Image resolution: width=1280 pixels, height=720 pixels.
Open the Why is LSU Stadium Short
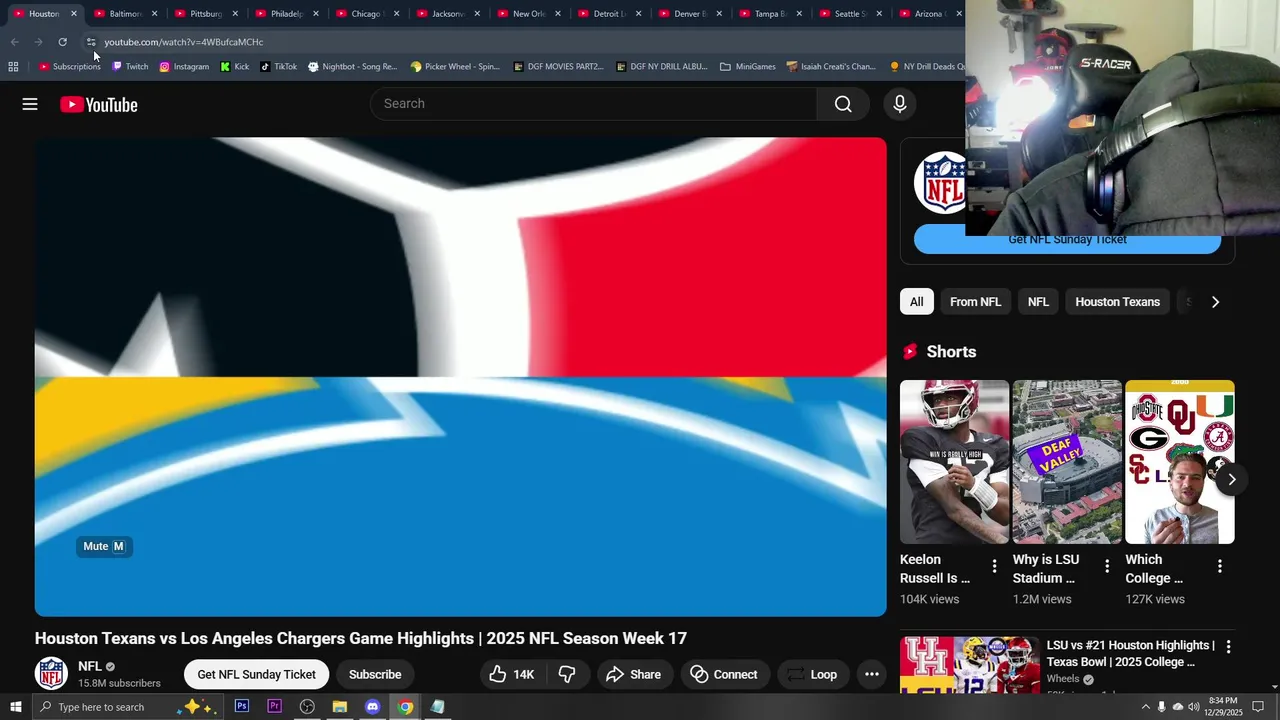tap(1067, 462)
